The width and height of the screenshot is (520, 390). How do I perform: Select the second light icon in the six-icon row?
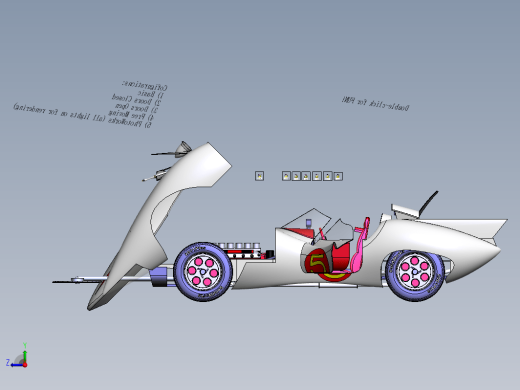coord(296,176)
